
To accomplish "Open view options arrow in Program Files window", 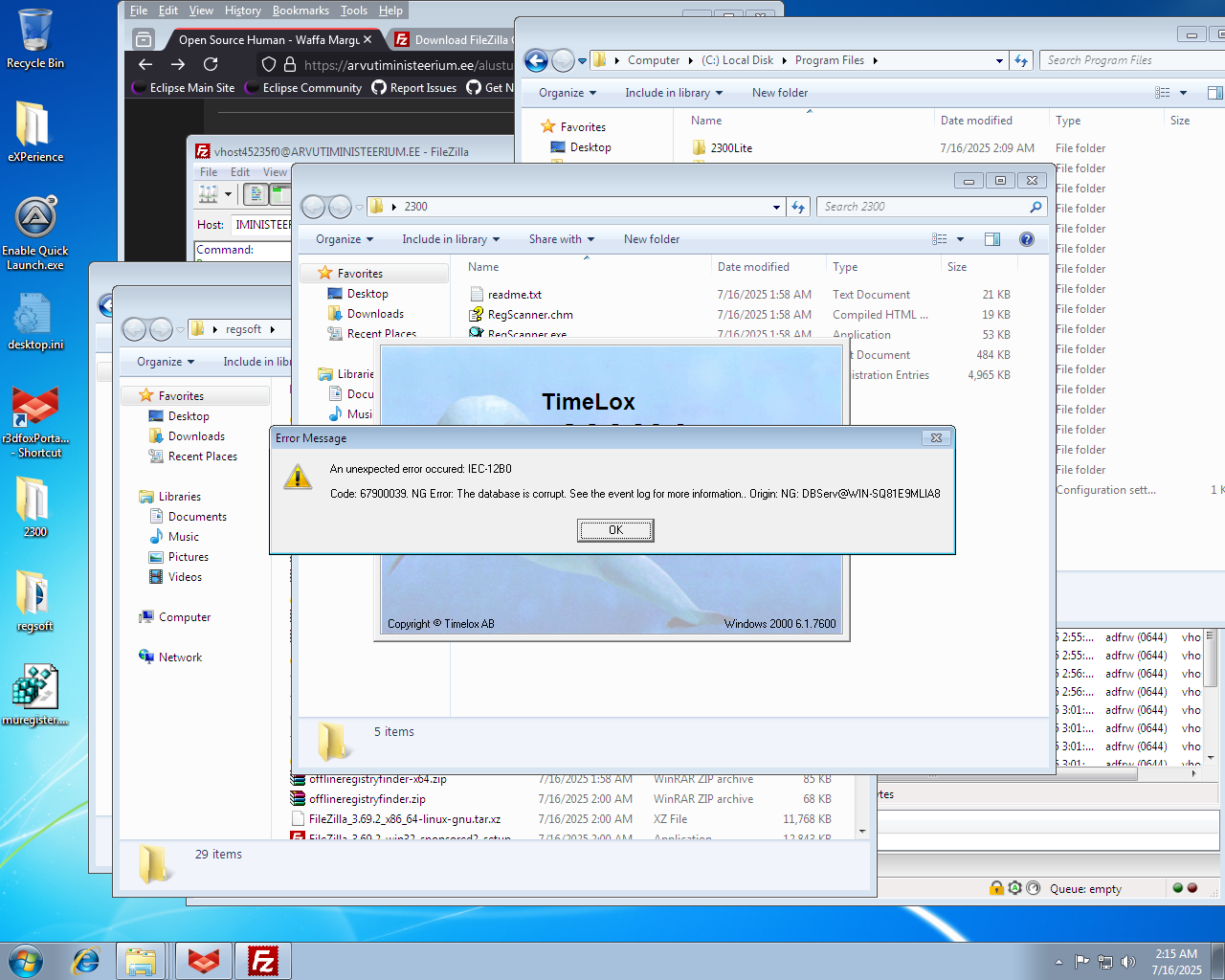I will 1183,93.
